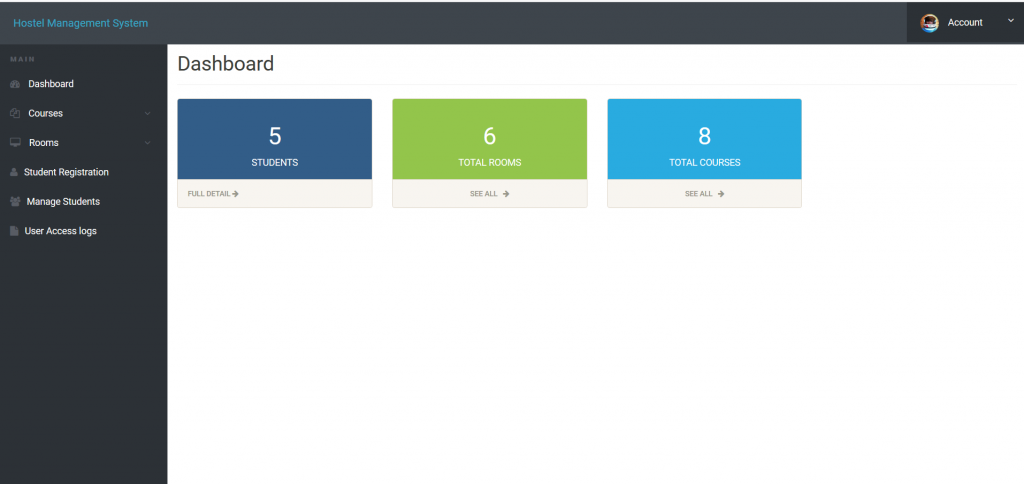Image resolution: width=1024 pixels, height=484 pixels.
Task: Click the Dashboard page heading
Action: click(x=226, y=64)
